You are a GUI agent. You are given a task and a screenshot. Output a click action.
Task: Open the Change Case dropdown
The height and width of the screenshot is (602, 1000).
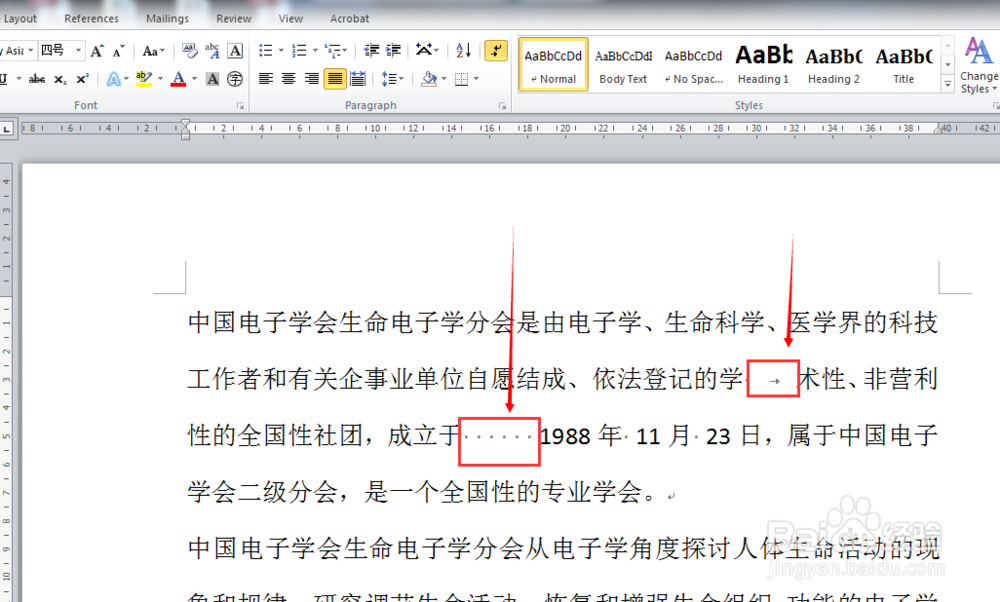[x=153, y=51]
